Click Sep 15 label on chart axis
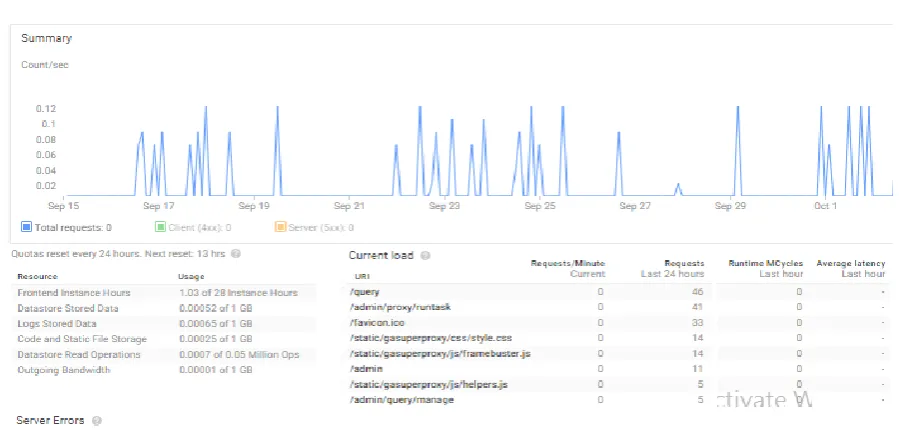899x430 pixels. (64, 206)
